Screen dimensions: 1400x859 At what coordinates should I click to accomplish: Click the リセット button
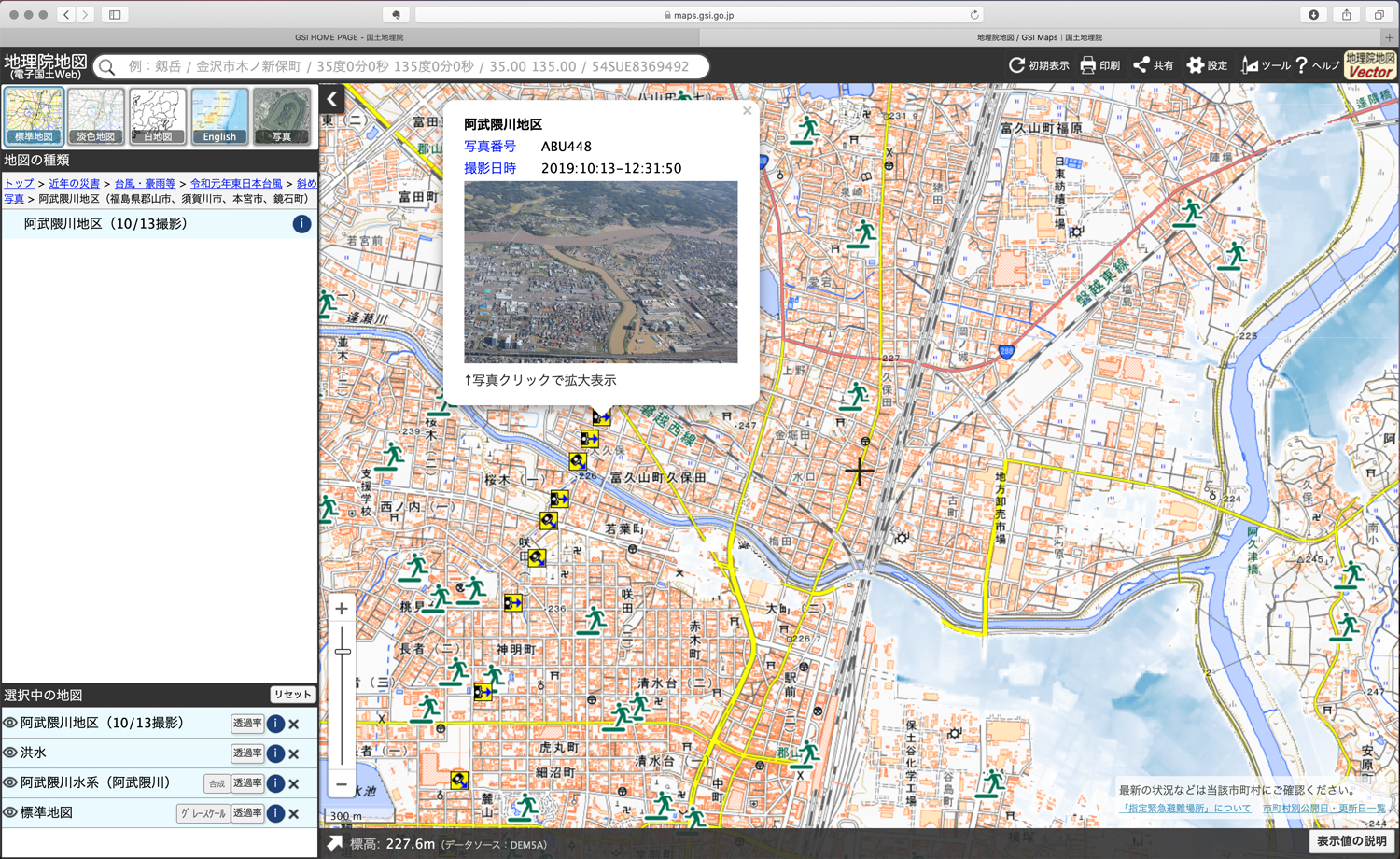pos(292,695)
